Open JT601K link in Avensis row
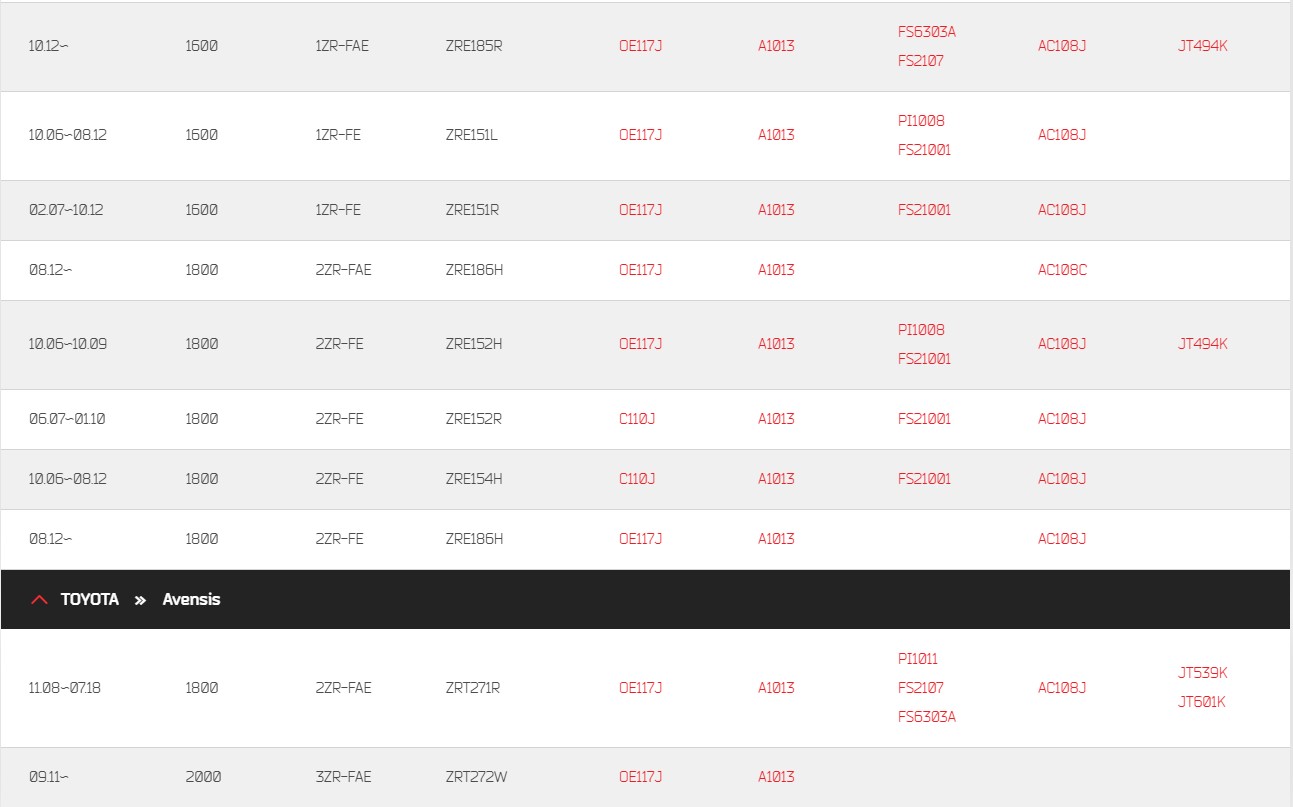The height and width of the screenshot is (807, 1293). [1202, 702]
